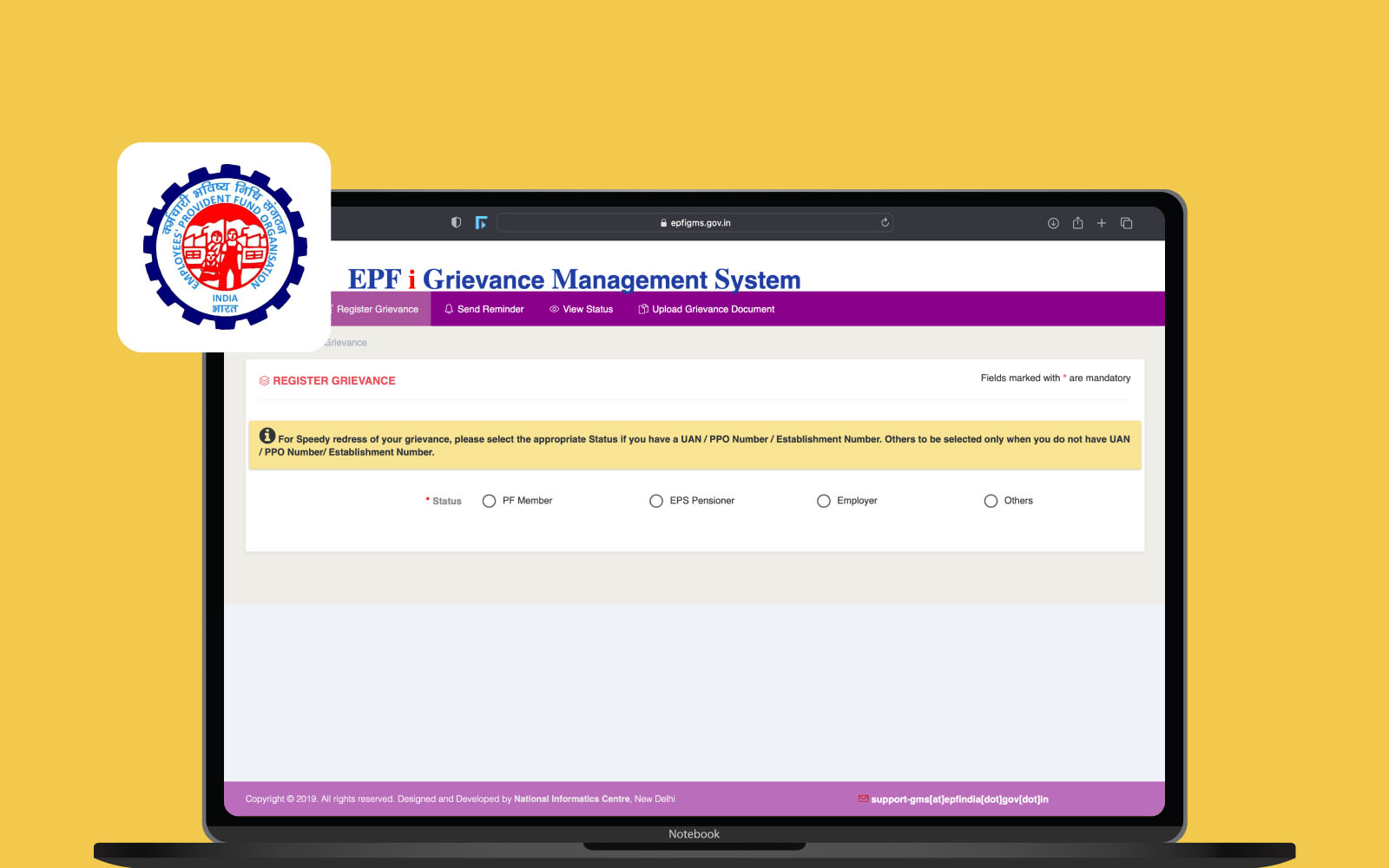Viewport: 1389px width, 868px height.
Task: Open the Send Reminder menu item
Action: pos(490,309)
